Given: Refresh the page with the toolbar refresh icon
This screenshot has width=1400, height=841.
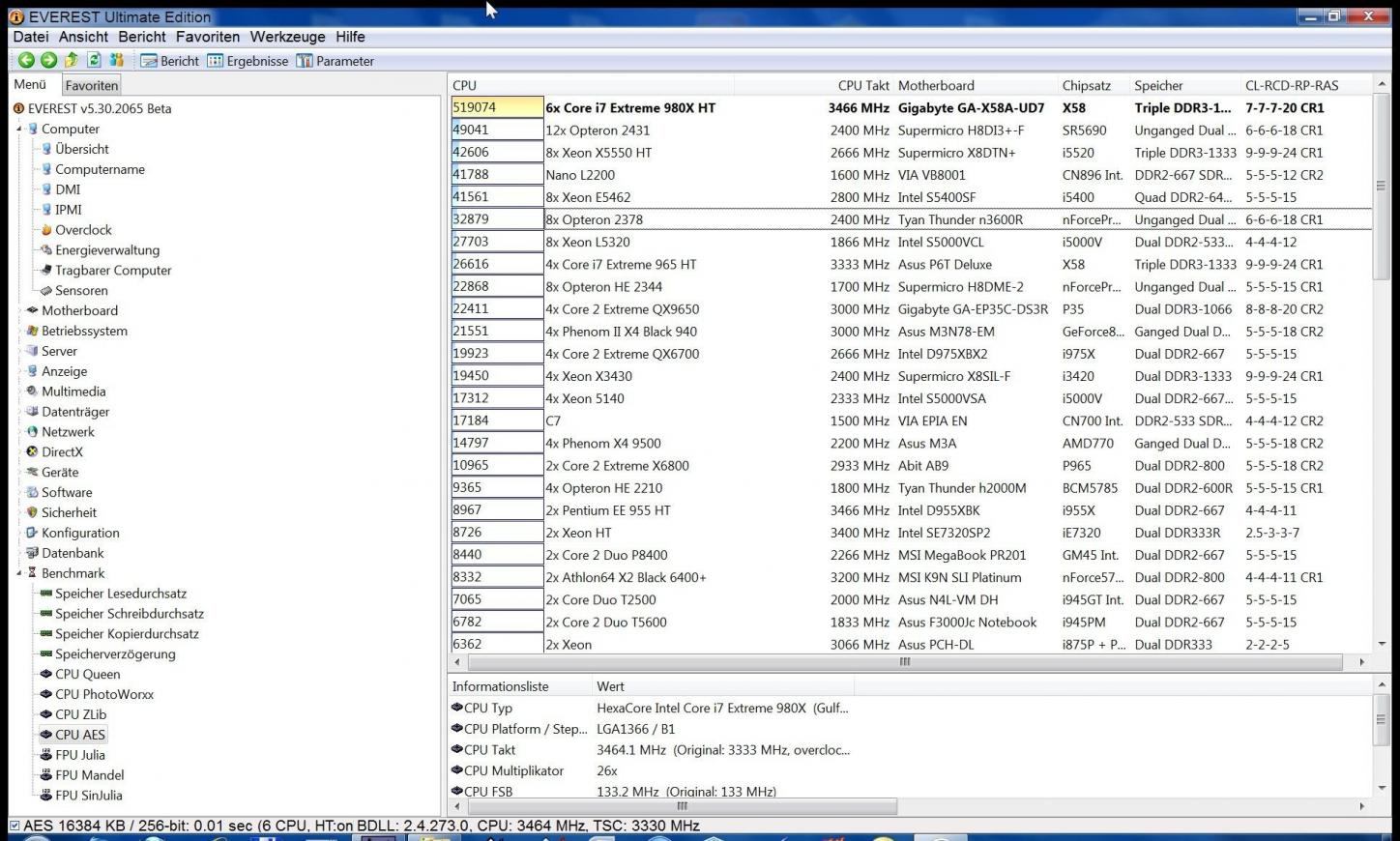Looking at the screenshot, I should [94, 60].
